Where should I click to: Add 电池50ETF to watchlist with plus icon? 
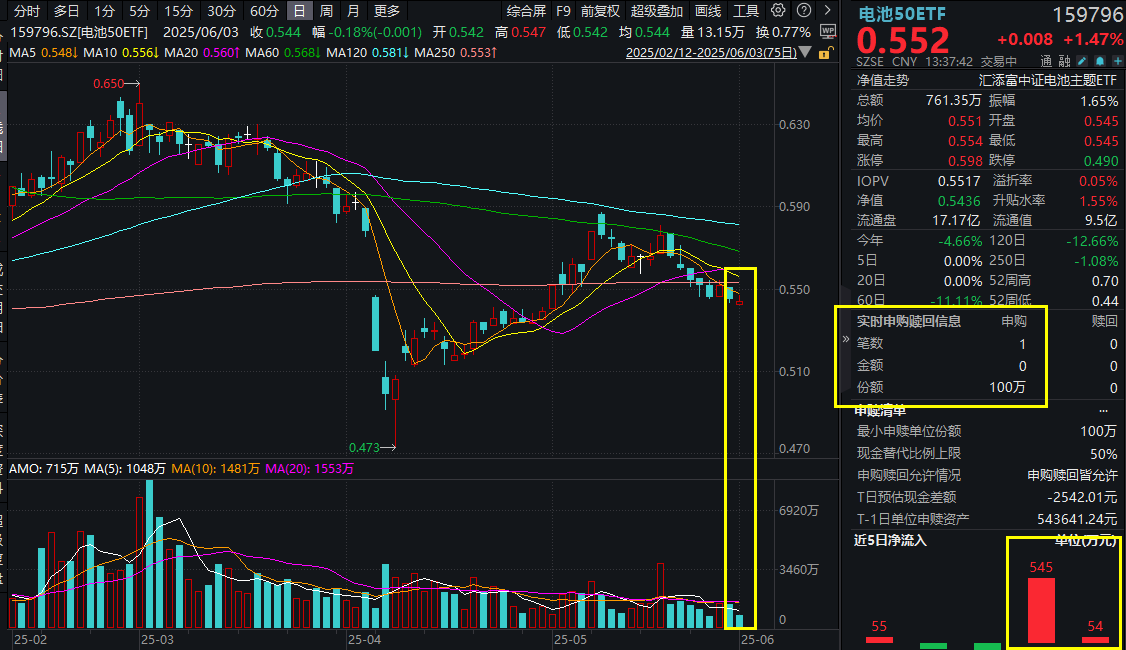pos(1119,61)
